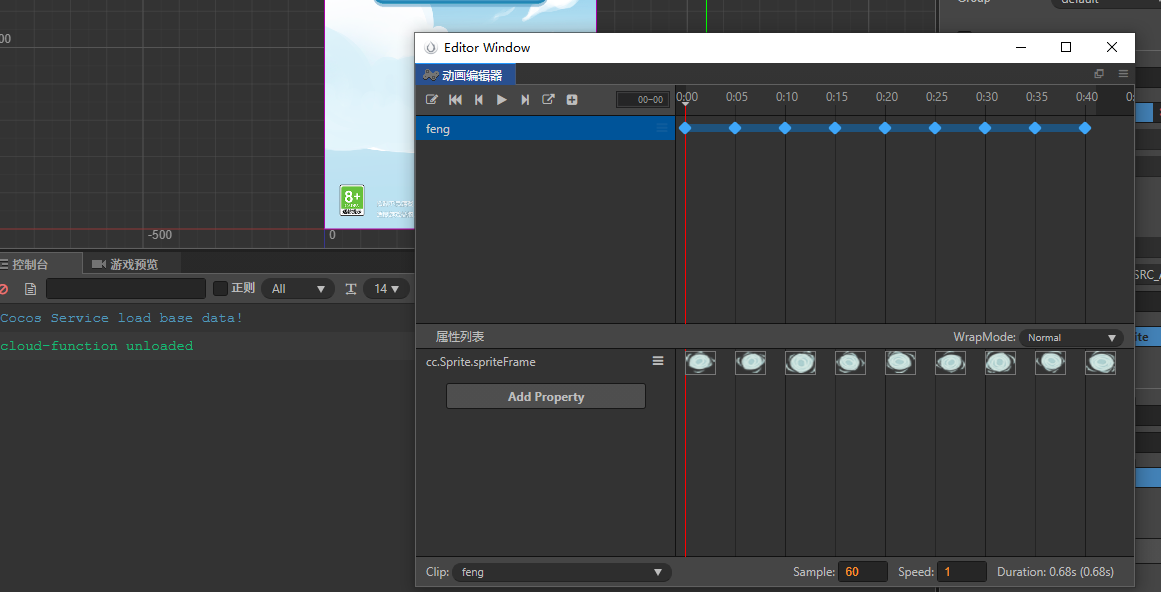Click the Speed value field showing 1
The height and width of the screenshot is (592, 1161).
pyautogui.click(x=962, y=572)
